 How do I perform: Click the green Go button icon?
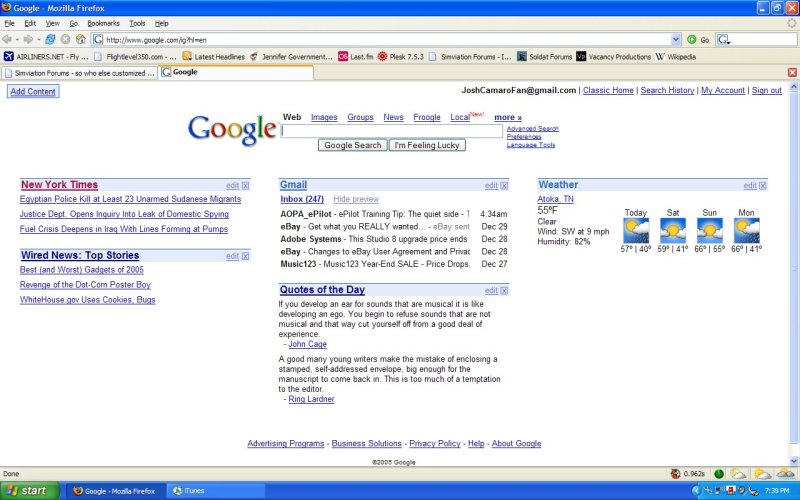coord(691,39)
